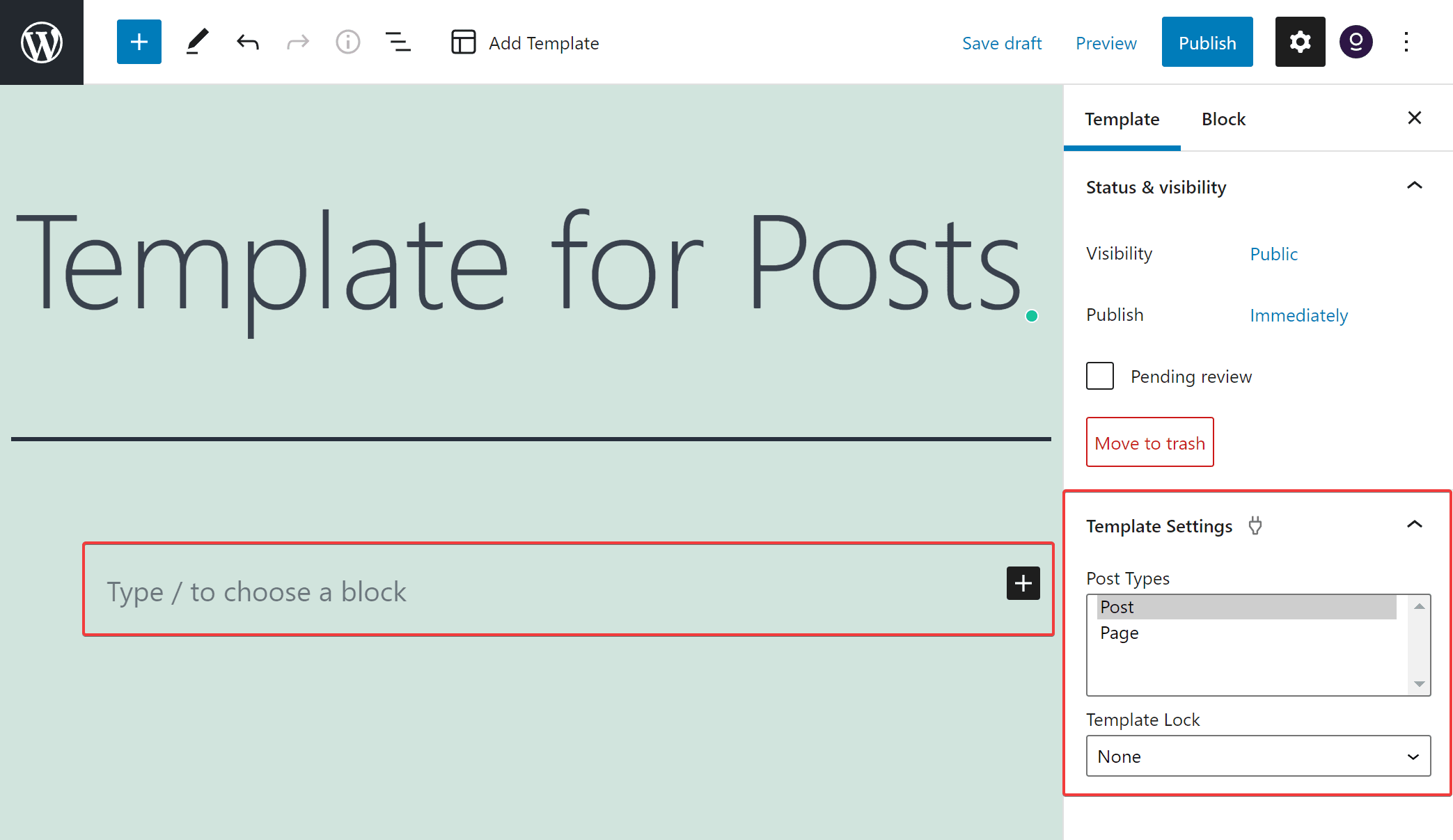Collapse the Template Settings section
1453x840 pixels.
tap(1414, 524)
